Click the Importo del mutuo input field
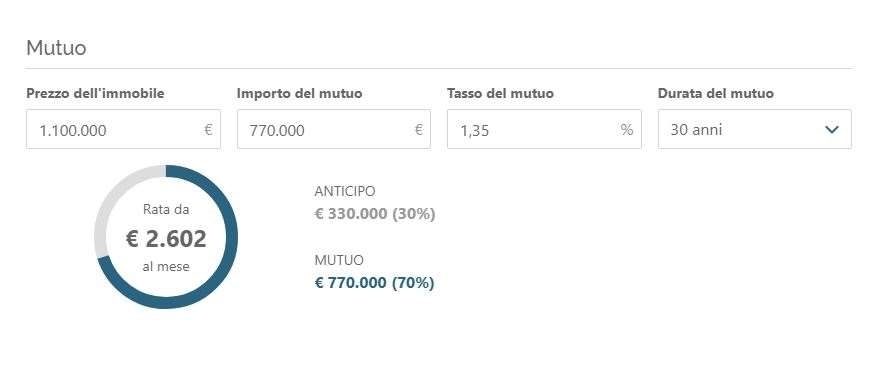The image size is (890, 371). coord(334,129)
